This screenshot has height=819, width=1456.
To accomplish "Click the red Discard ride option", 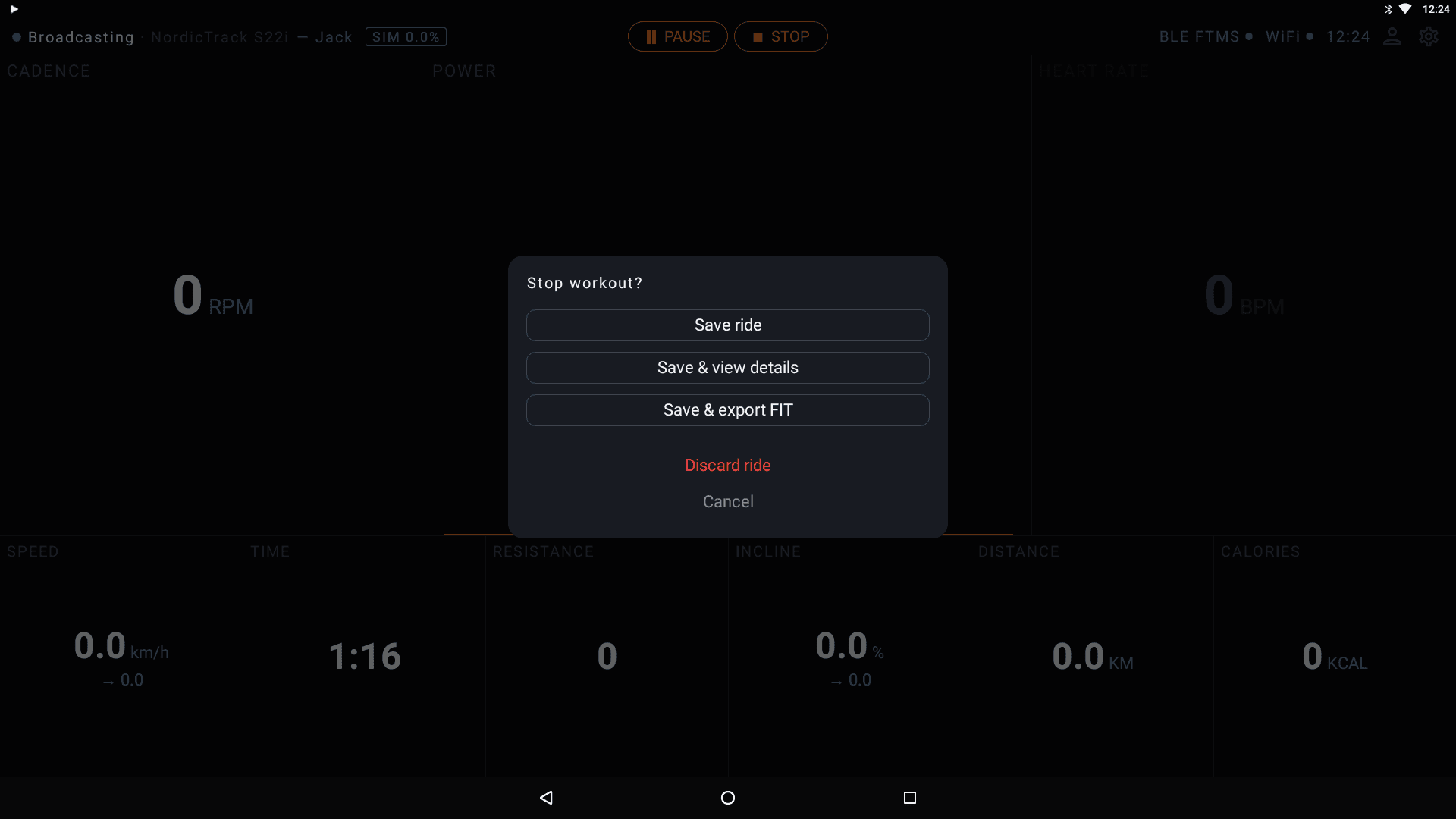I will 727,465.
